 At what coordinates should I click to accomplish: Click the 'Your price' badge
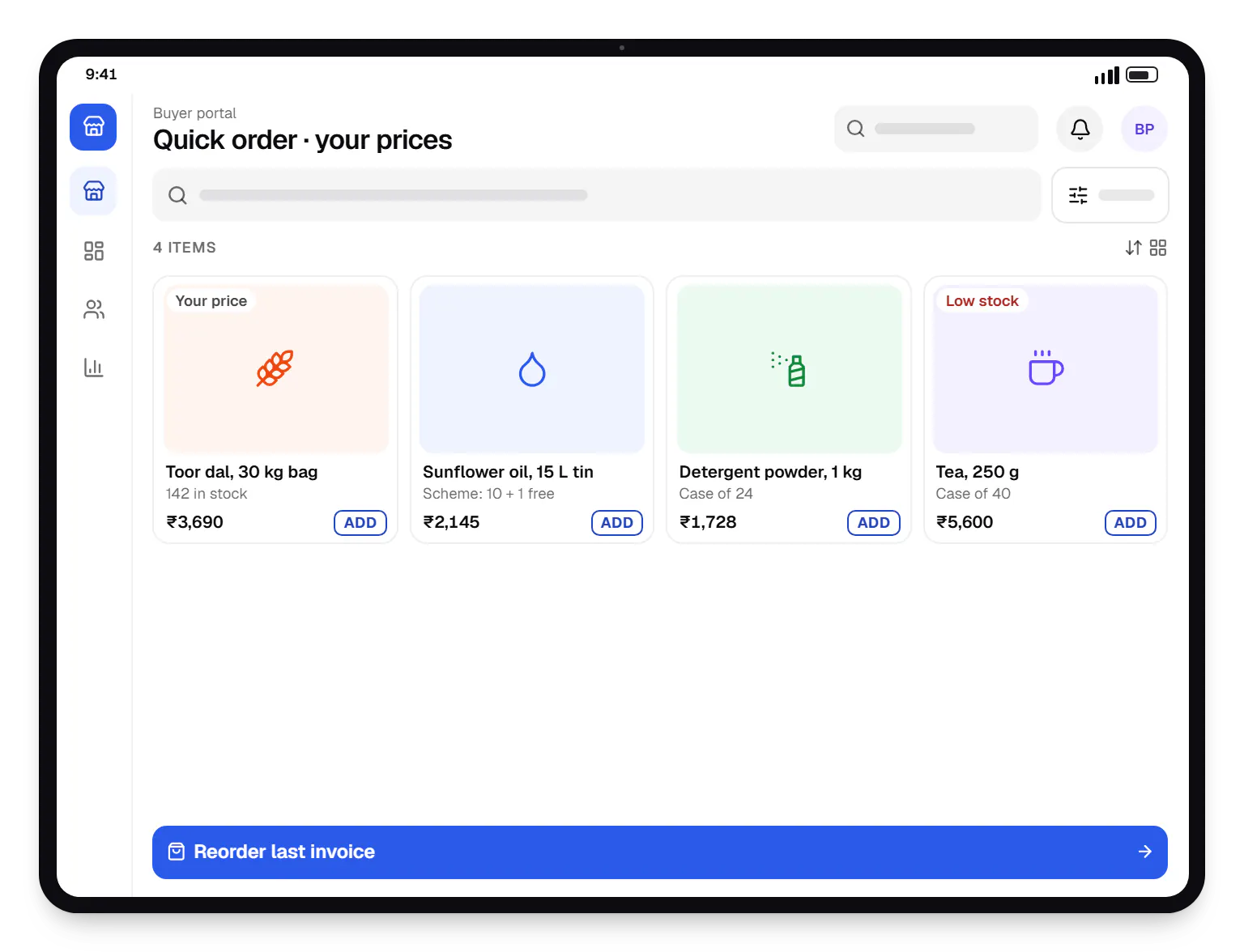[211, 301]
